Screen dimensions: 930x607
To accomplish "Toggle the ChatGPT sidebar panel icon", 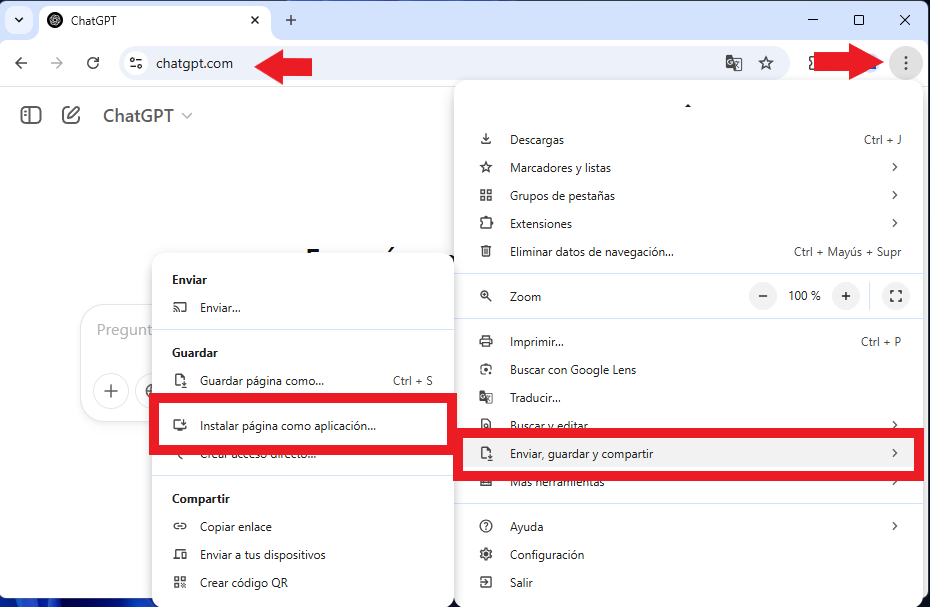I will 31,115.
